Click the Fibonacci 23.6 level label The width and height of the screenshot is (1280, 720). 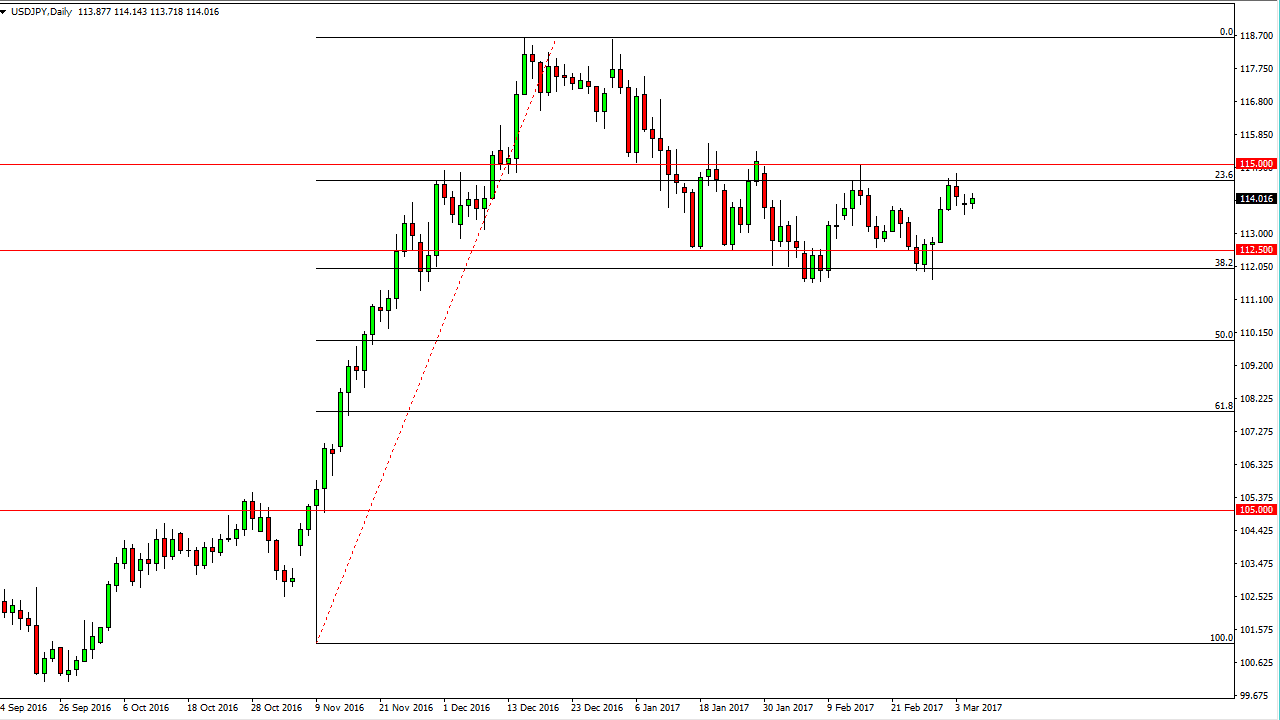pyautogui.click(x=1224, y=174)
